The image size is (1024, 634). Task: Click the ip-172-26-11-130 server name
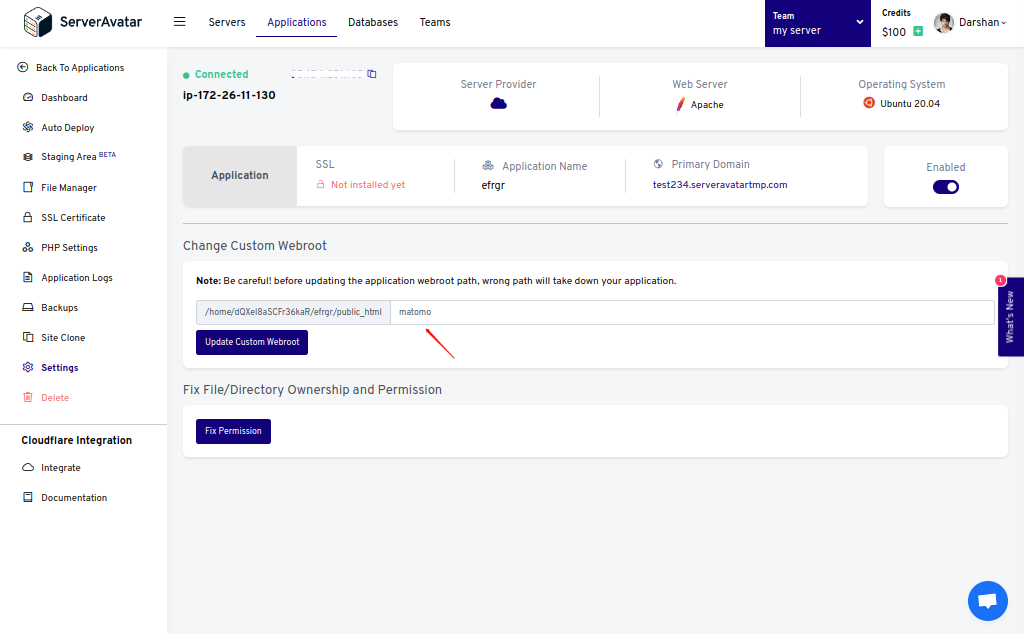click(x=229, y=95)
